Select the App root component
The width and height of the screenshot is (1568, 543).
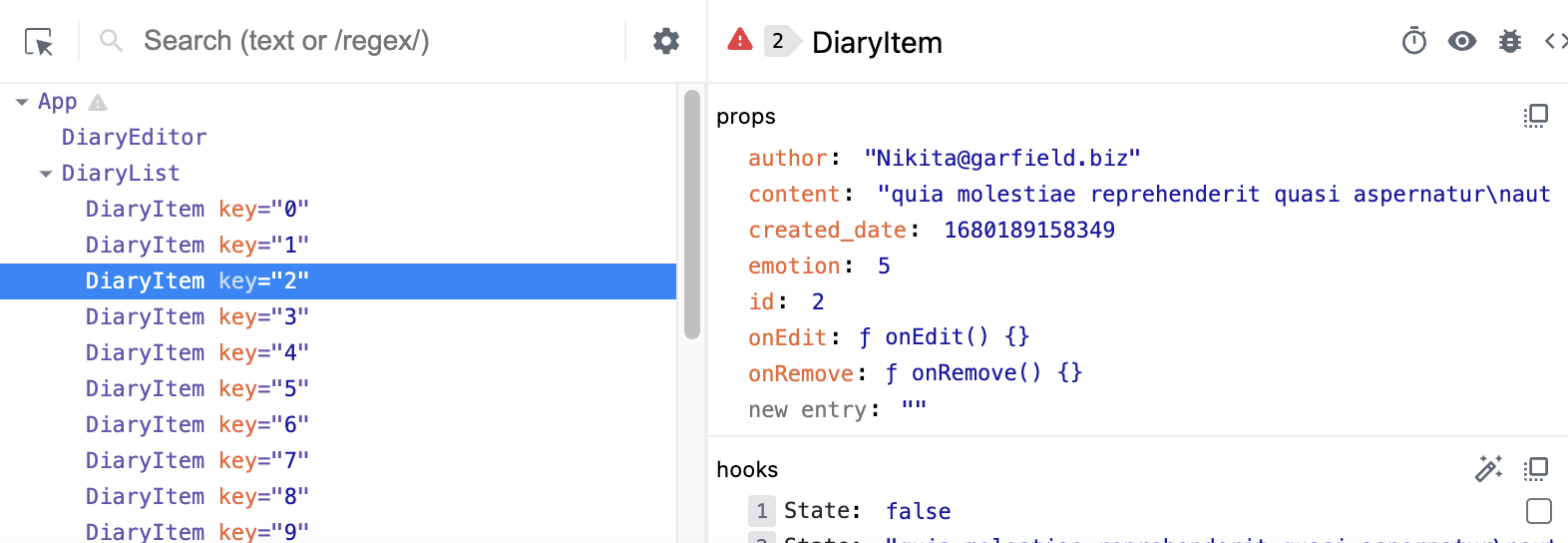(57, 101)
